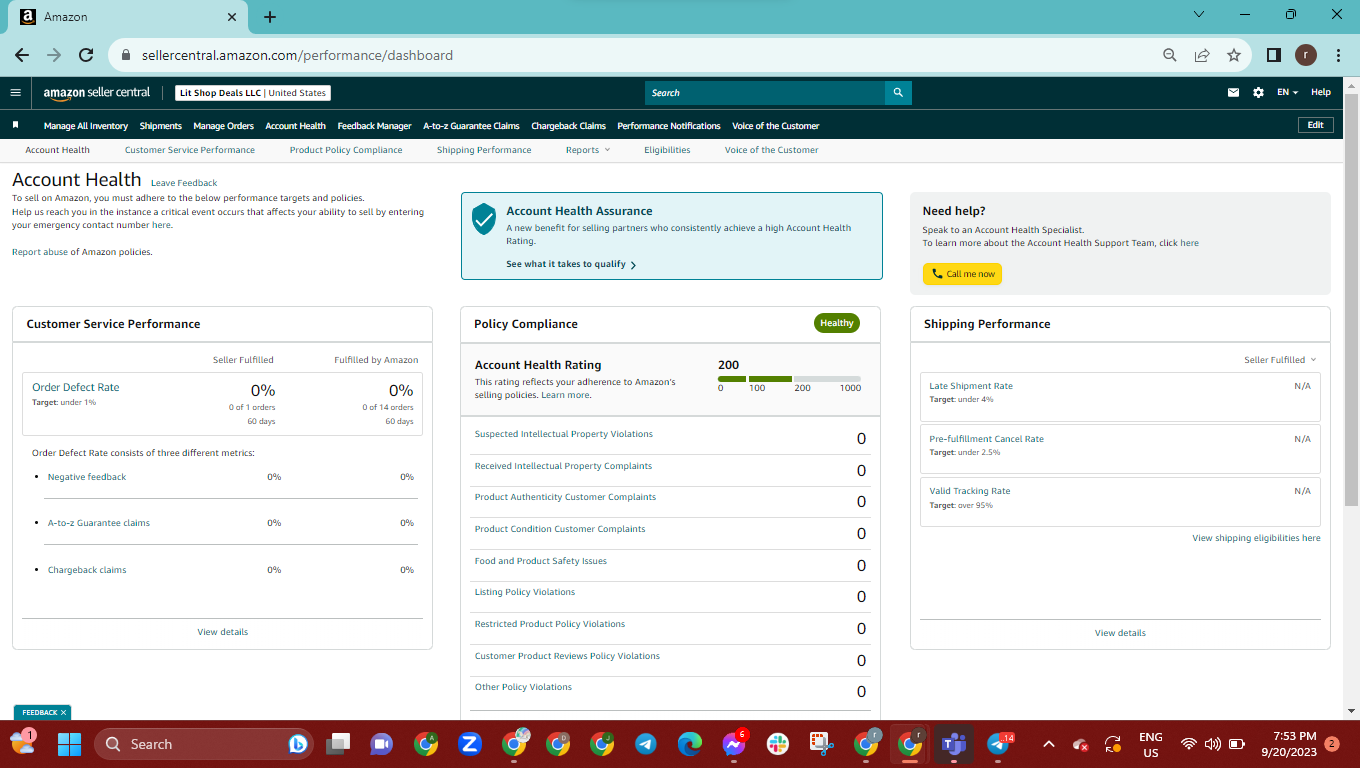Open Listing Policy Violations link
This screenshot has width=1360, height=768.
525,592
